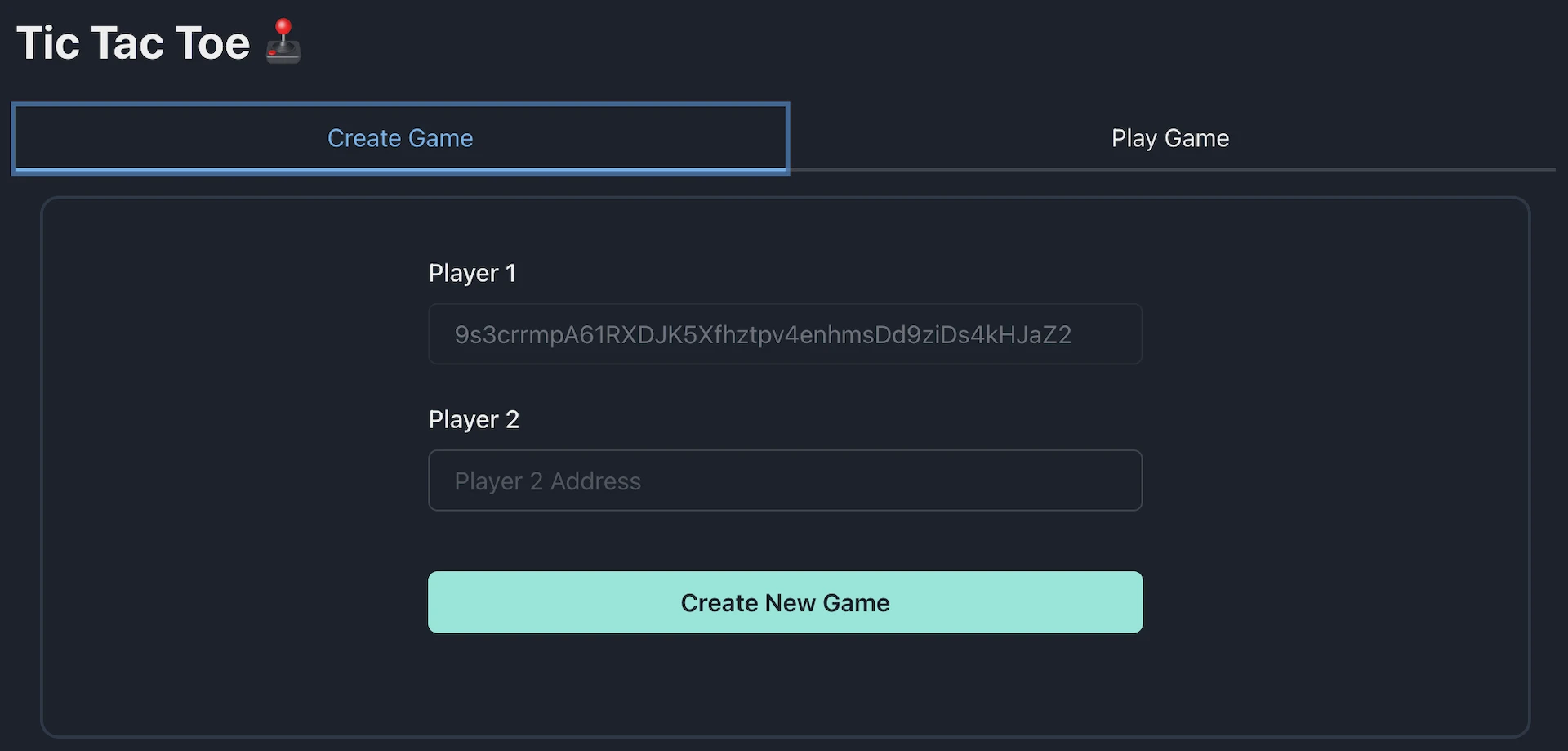Click the Player 2 label
1568x751 pixels.
(x=474, y=419)
